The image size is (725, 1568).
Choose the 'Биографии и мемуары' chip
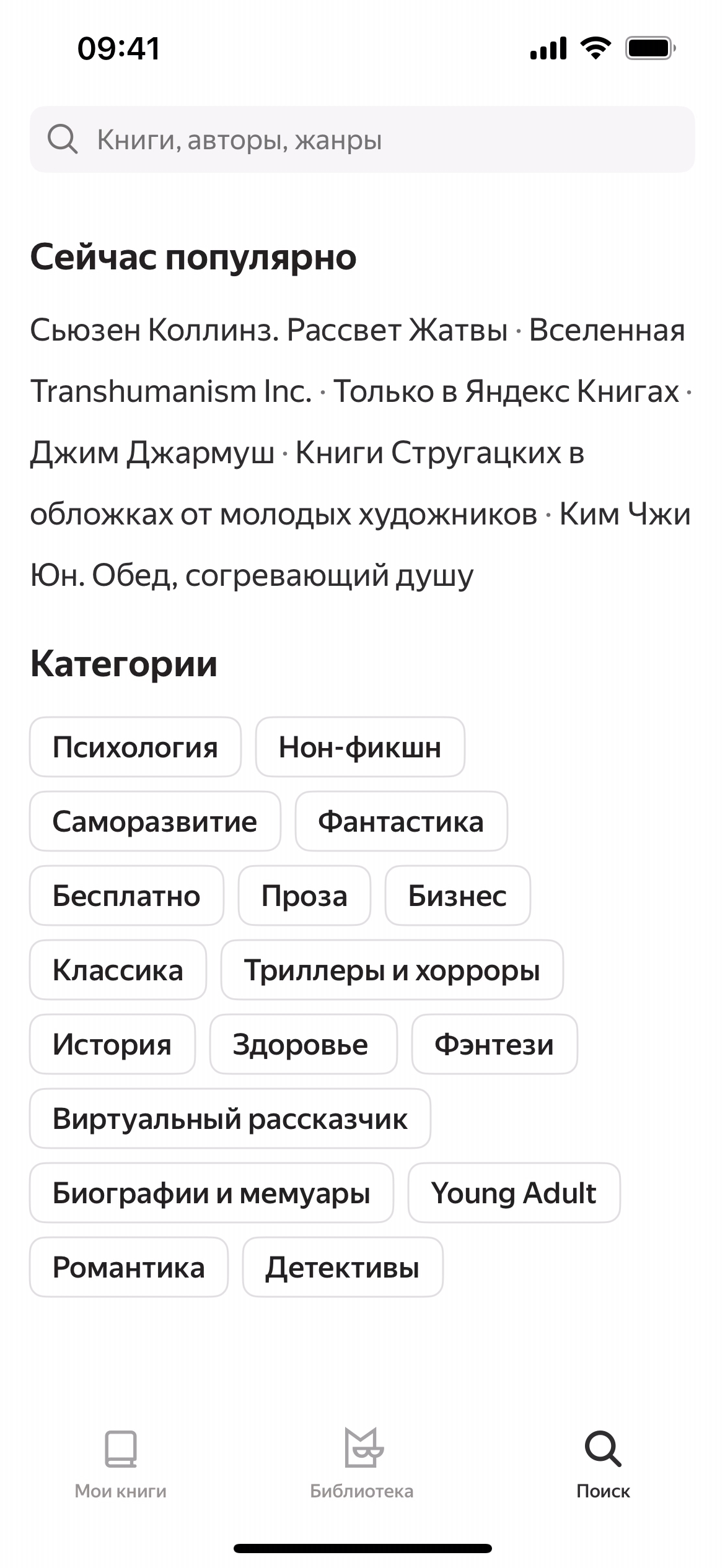[211, 1193]
